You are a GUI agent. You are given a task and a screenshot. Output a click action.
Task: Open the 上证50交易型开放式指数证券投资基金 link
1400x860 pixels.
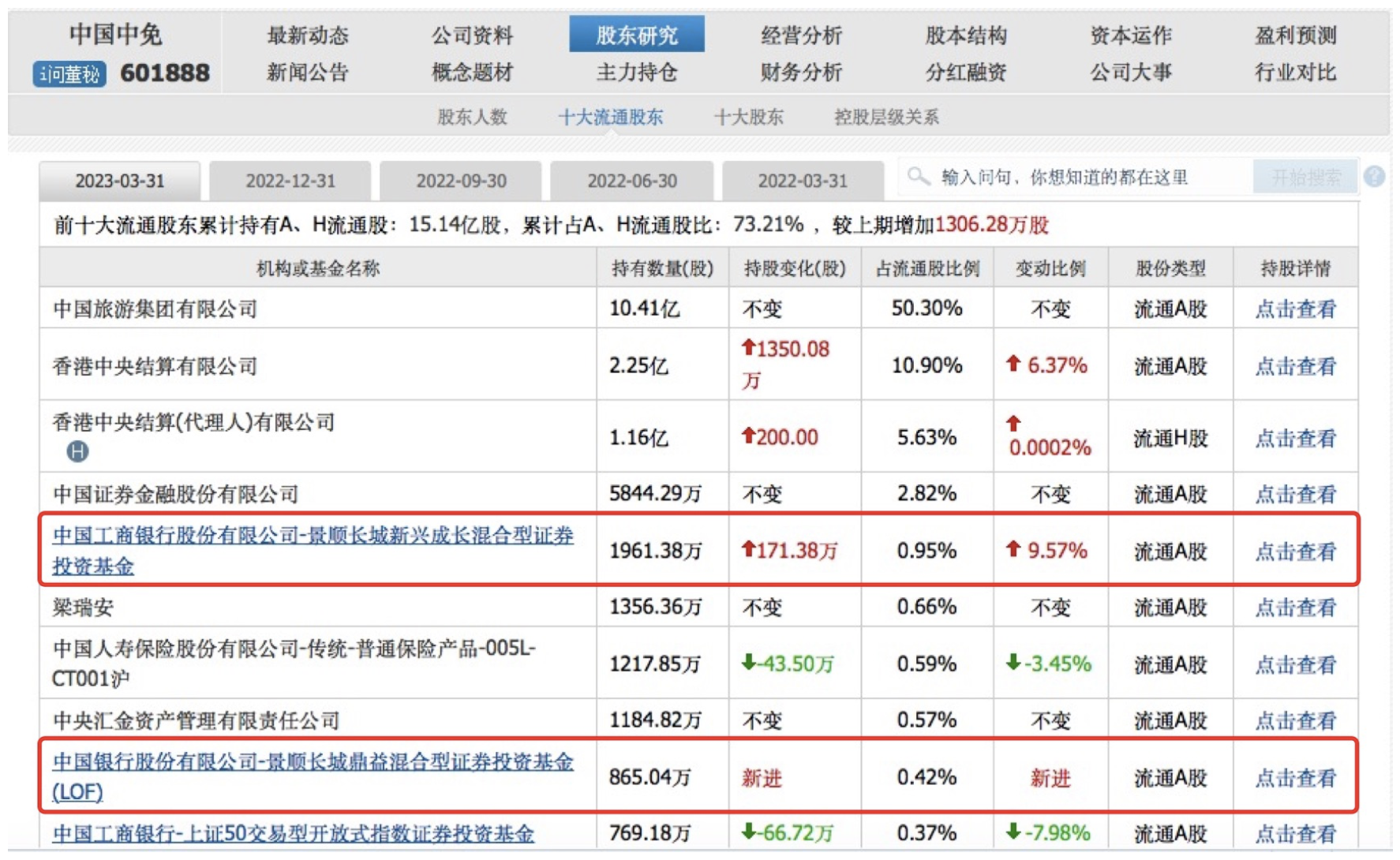tap(293, 833)
